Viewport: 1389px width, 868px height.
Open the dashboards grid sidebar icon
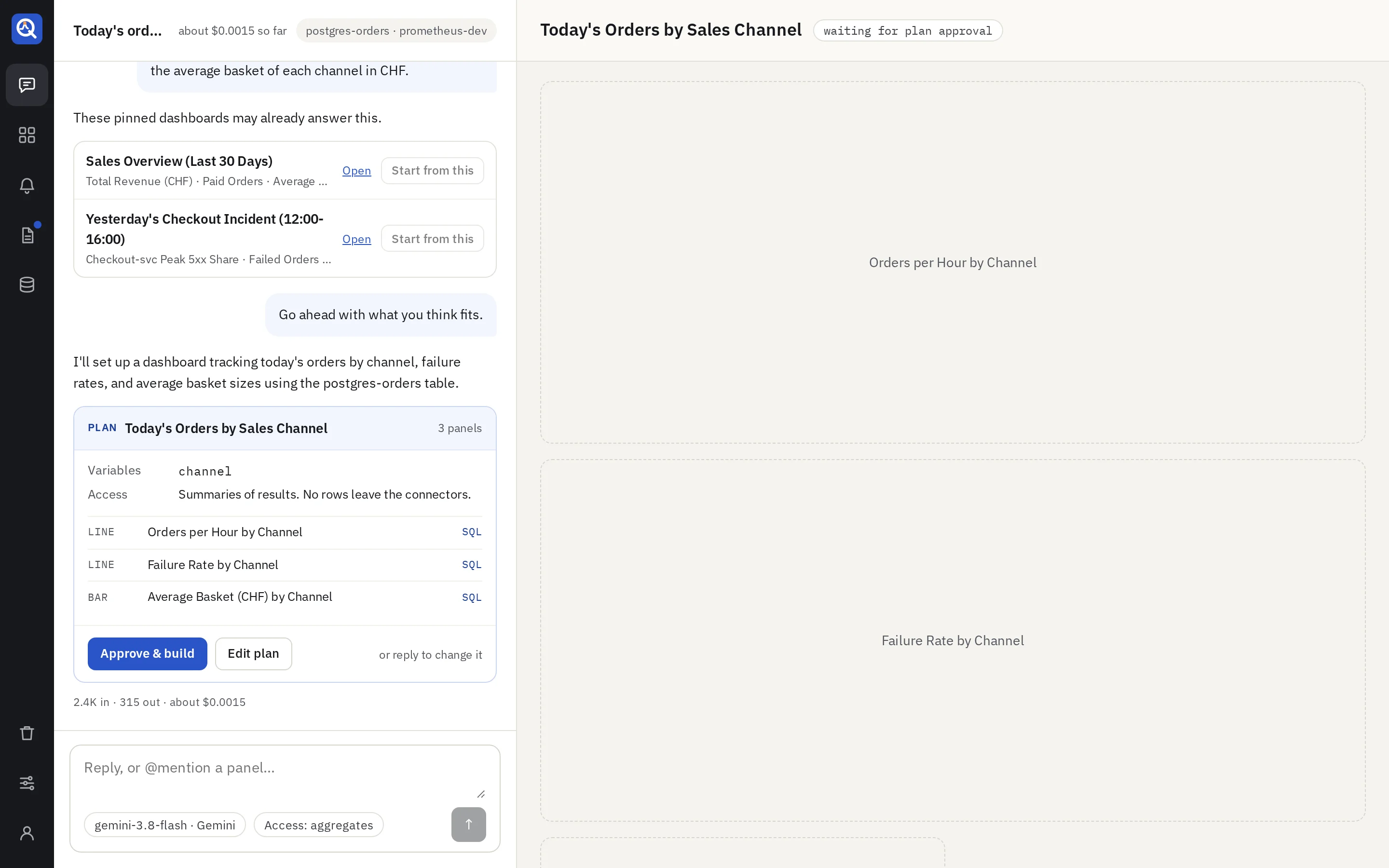pos(27,135)
